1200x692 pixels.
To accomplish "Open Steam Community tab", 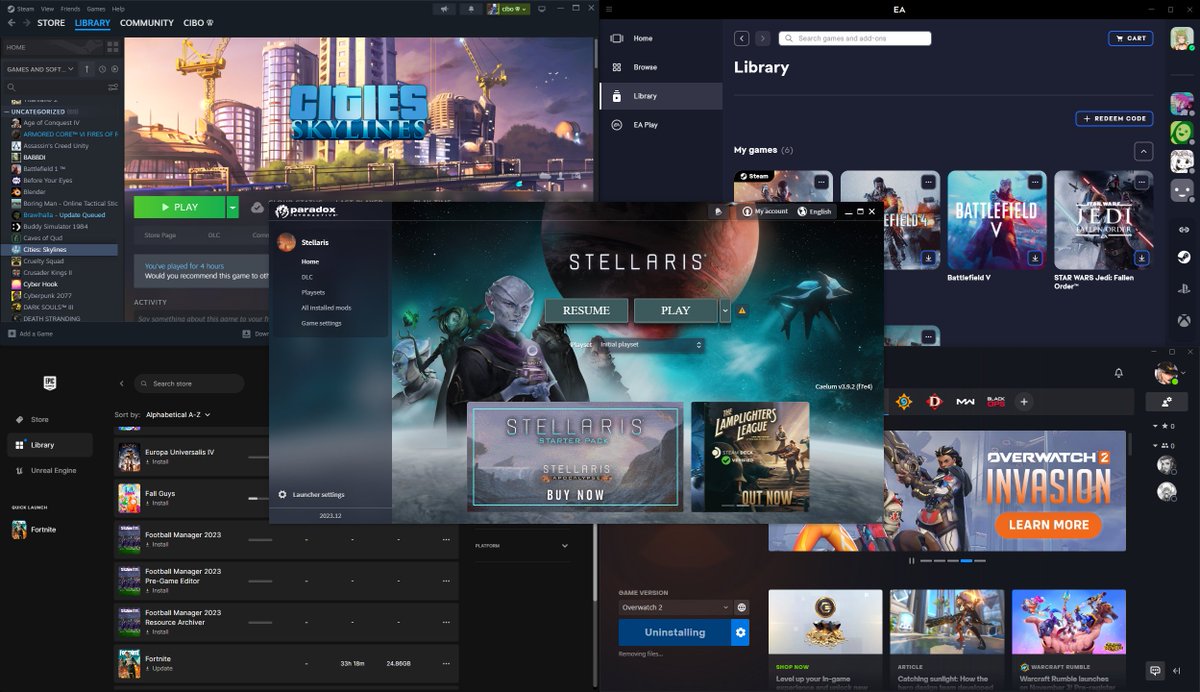I will pos(147,23).
